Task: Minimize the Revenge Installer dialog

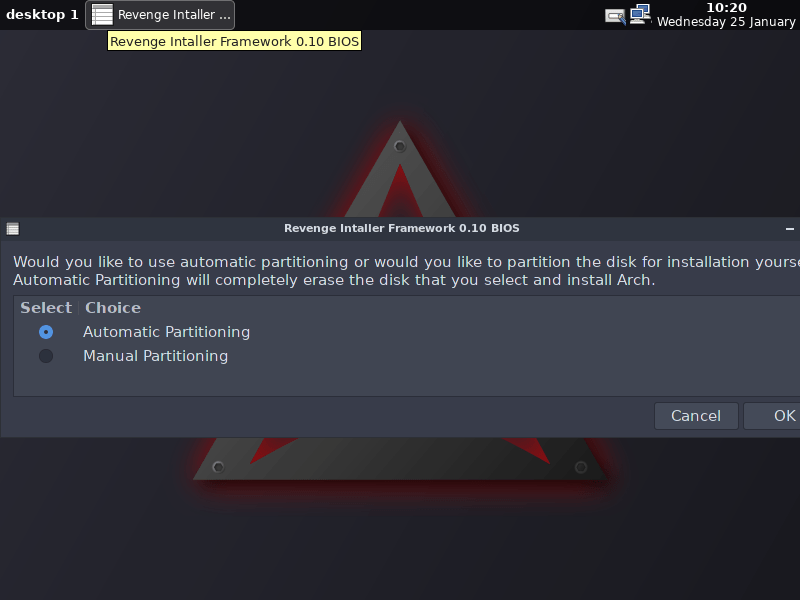Action: (789, 229)
